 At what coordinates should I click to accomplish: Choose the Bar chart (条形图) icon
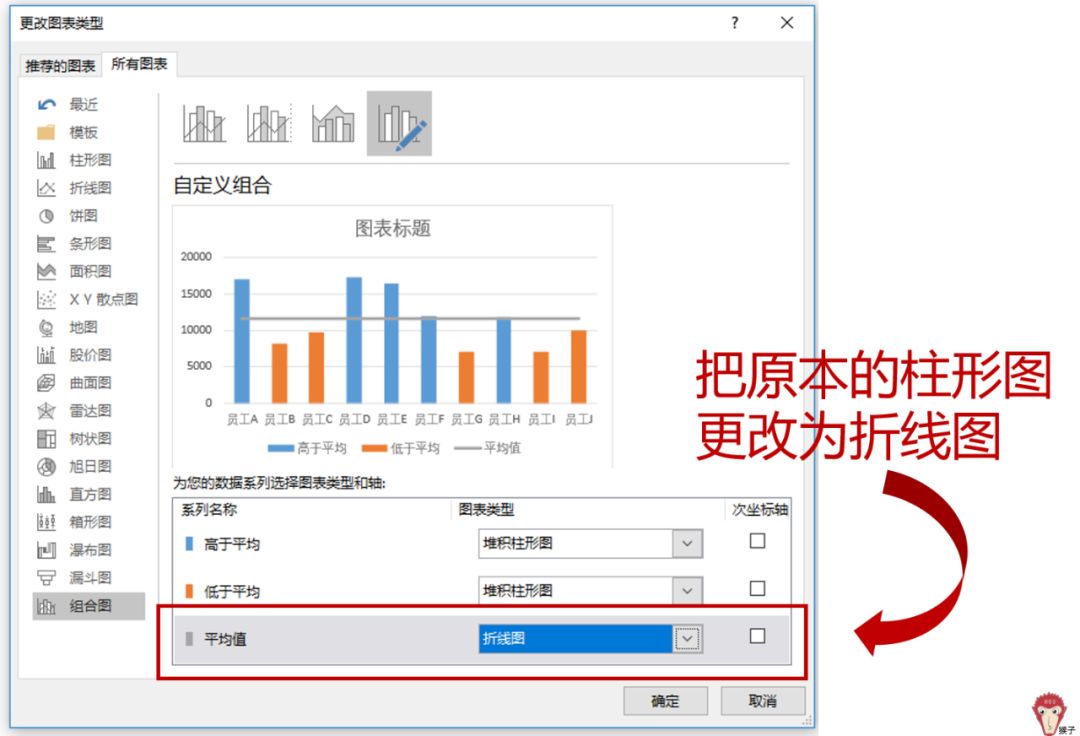pyautogui.click(x=46, y=244)
